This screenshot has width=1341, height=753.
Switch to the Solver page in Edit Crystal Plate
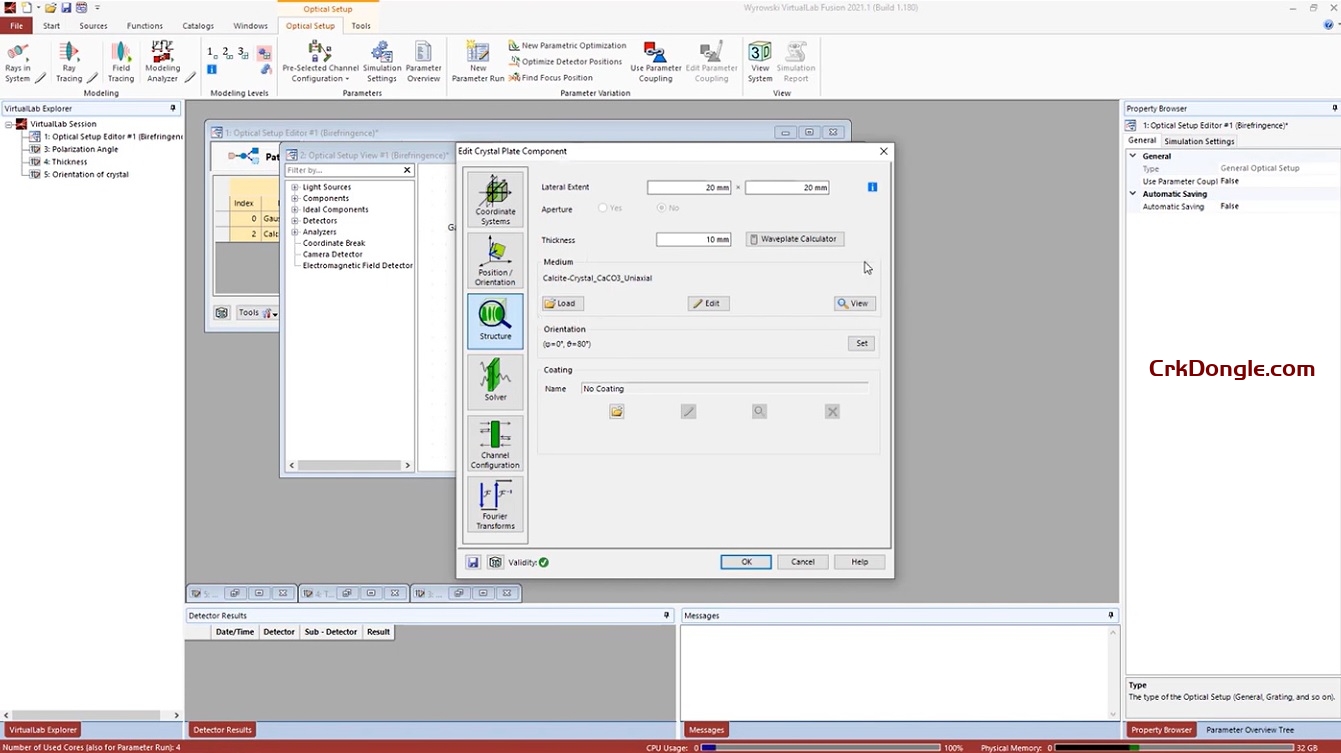494,381
